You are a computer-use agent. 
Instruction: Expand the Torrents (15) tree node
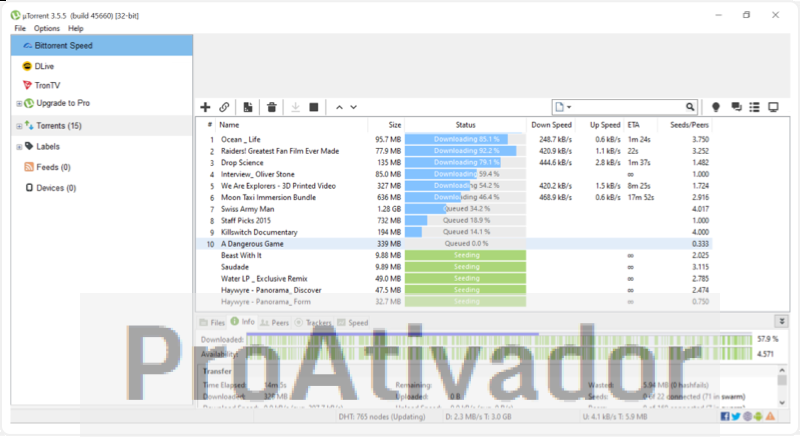pos(19,126)
